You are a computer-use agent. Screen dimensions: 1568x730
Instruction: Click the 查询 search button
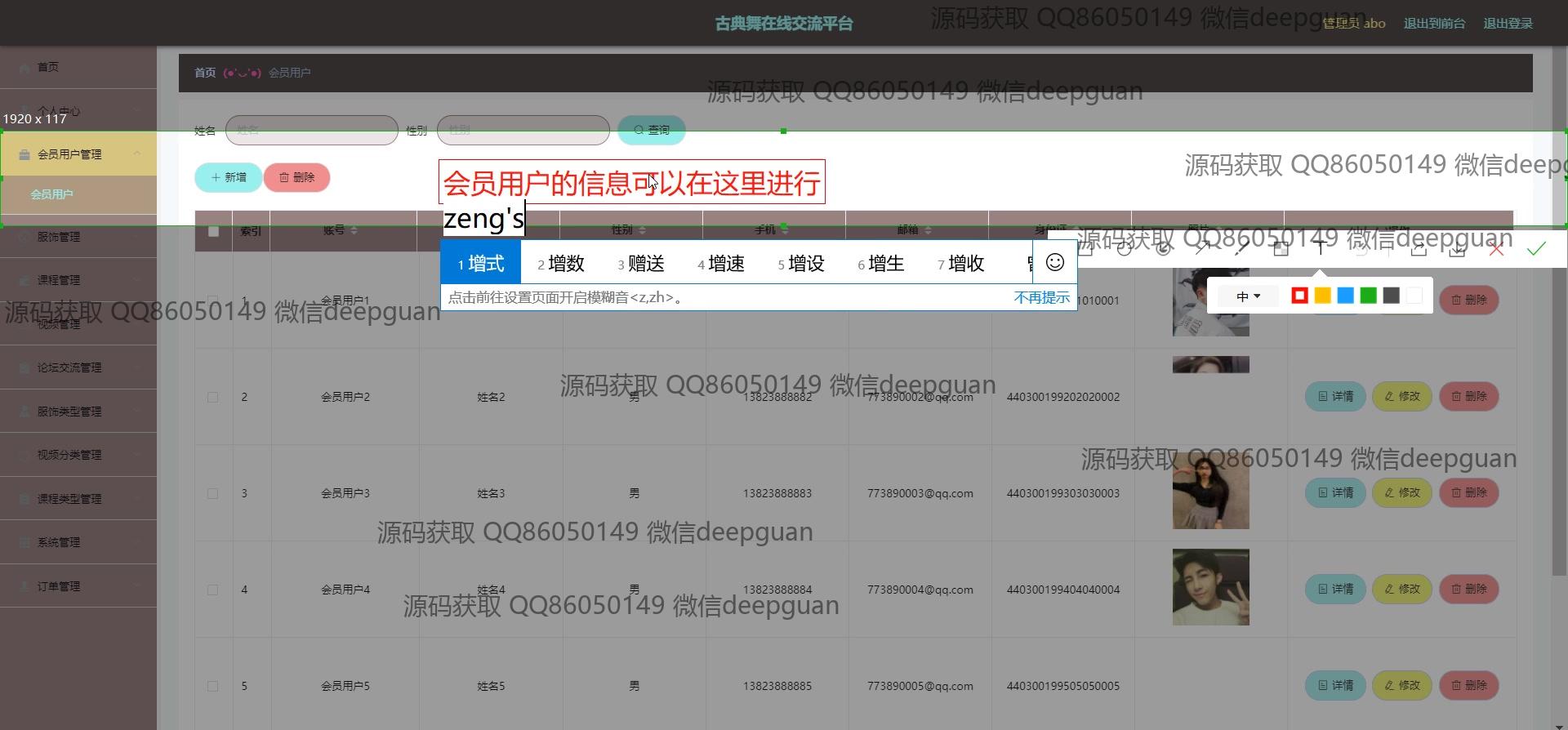pyautogui.click(x=652, y=130)
